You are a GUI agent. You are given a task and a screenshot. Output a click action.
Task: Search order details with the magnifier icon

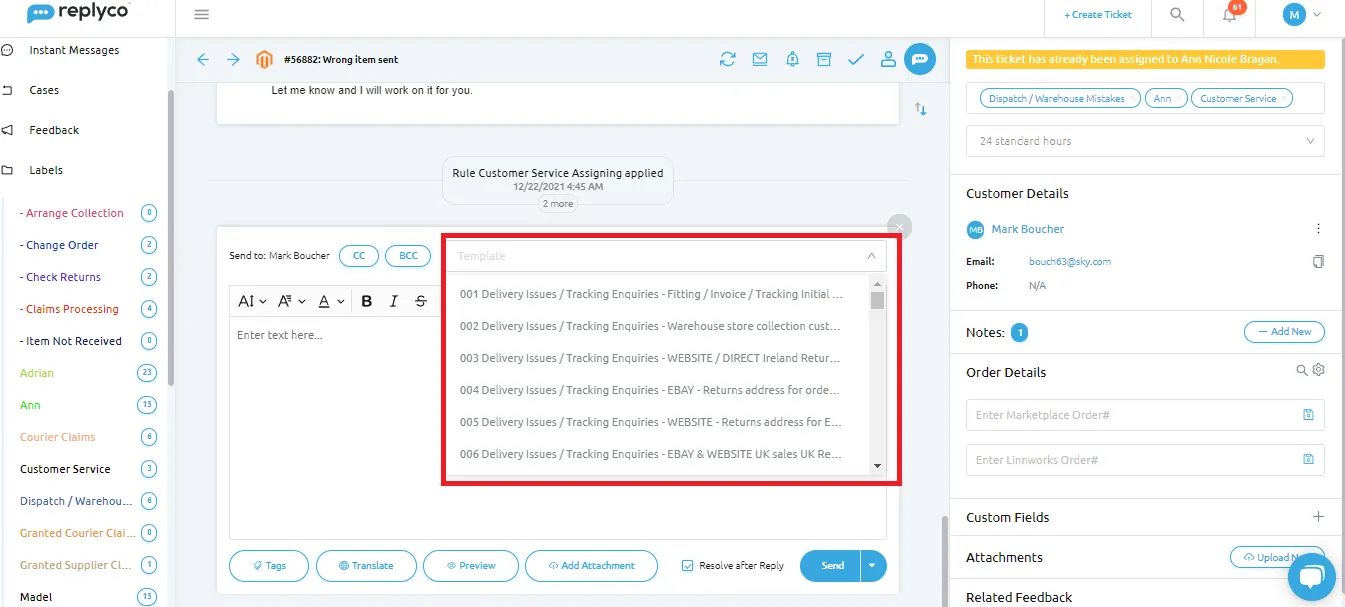[1302, 370]
